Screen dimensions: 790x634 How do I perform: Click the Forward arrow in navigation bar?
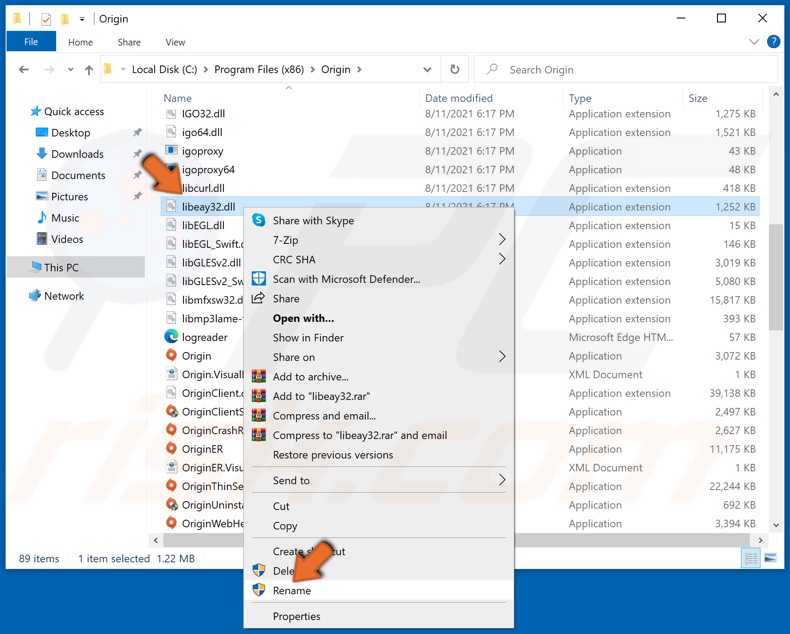click(49, 70)
